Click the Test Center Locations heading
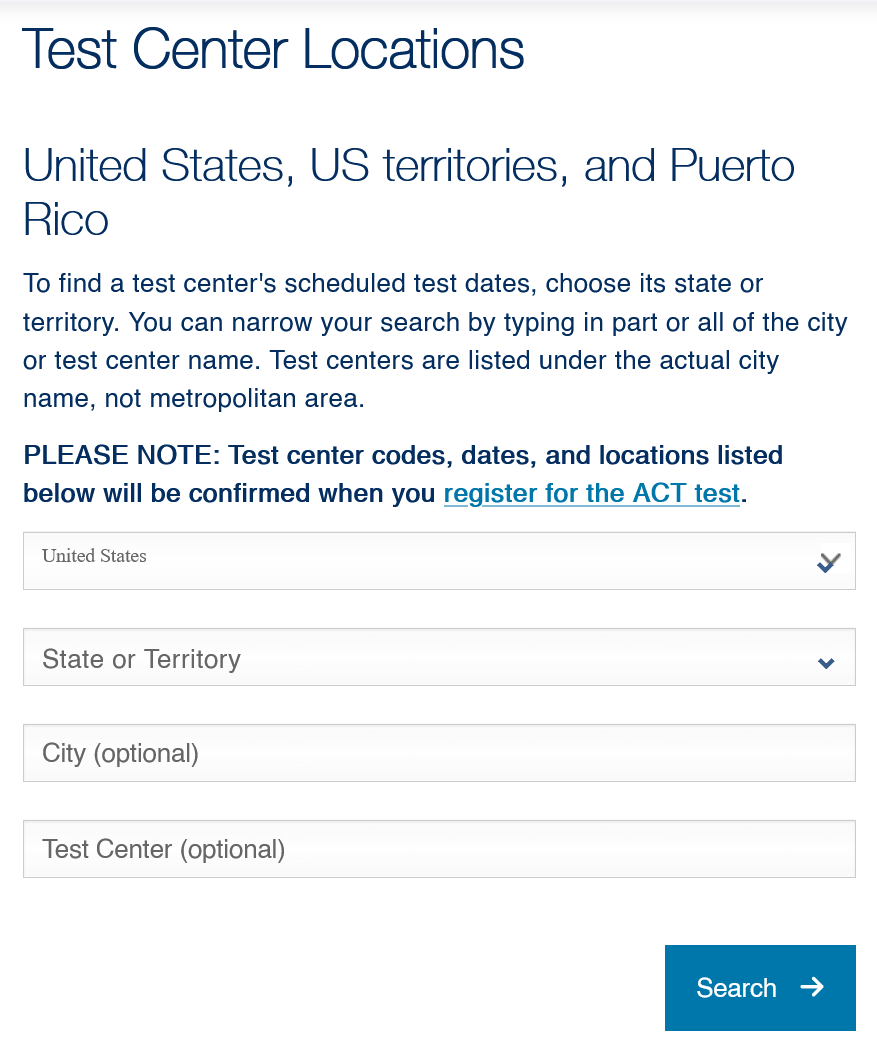Screen dimensions: 877x1059 pos(274,50)
